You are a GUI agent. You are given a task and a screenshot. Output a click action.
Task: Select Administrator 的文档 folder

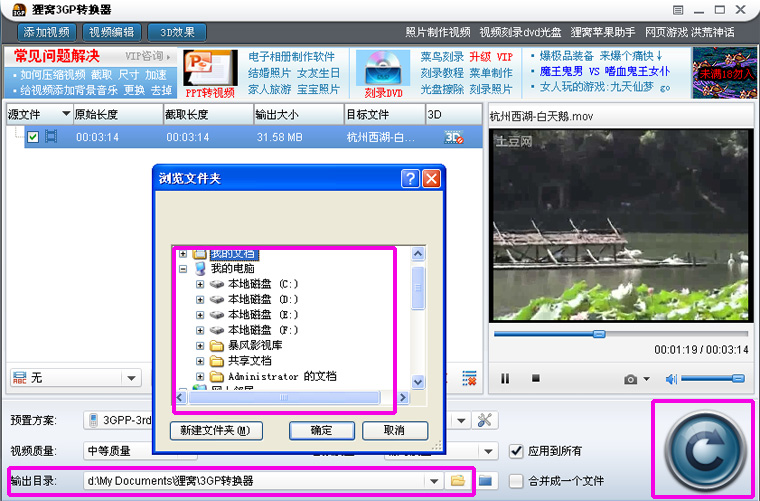point(282,376)
